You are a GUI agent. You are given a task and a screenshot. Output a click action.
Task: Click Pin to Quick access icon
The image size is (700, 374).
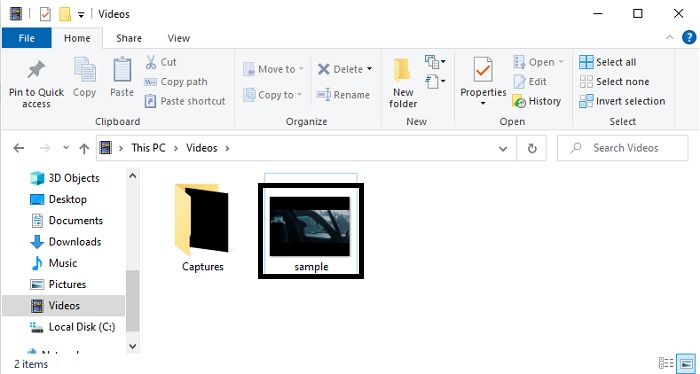(x=36, y=71)
